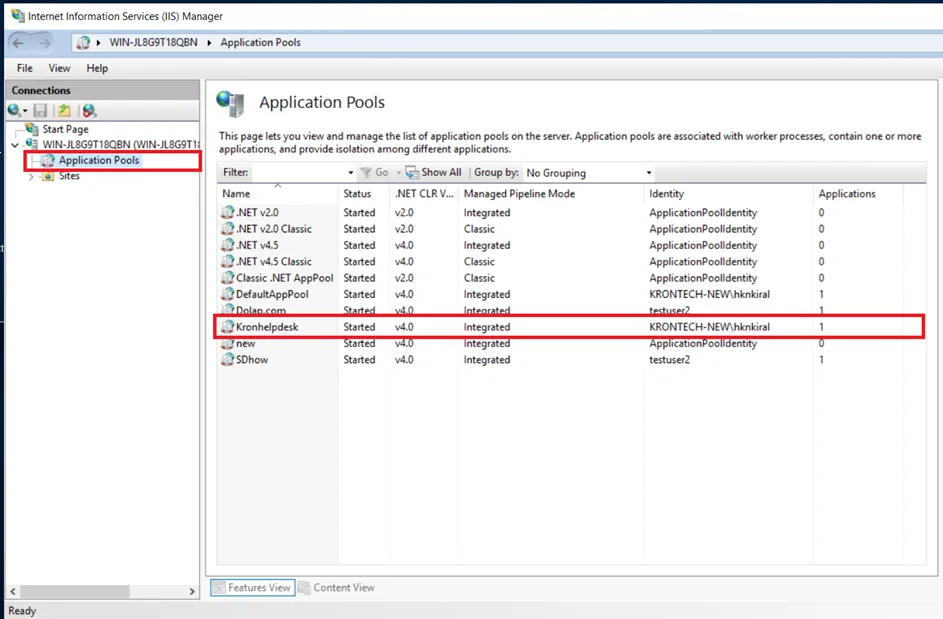The width and height of the screenshot is (943, 619).
Task: Open the View menu
Action: coord(59,68)
